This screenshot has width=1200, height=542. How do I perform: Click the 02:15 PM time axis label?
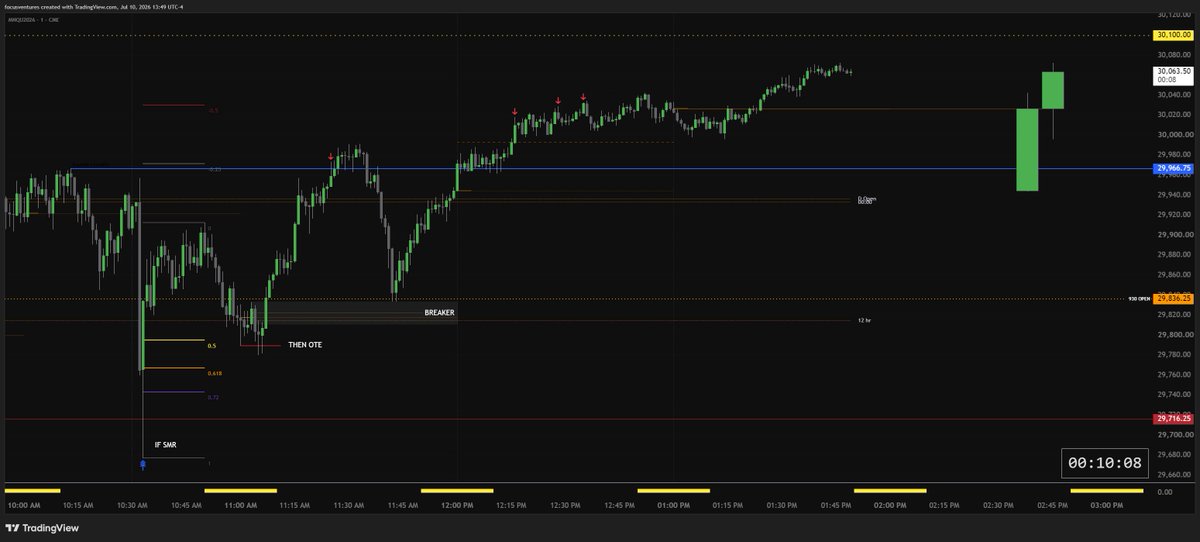(944, 505)
